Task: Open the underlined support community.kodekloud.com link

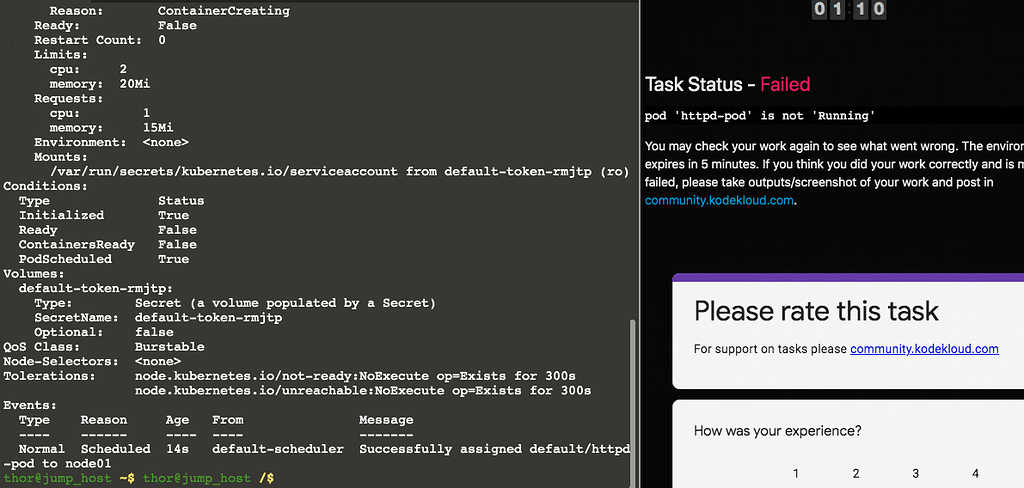Action: click(x=924, y=349)
